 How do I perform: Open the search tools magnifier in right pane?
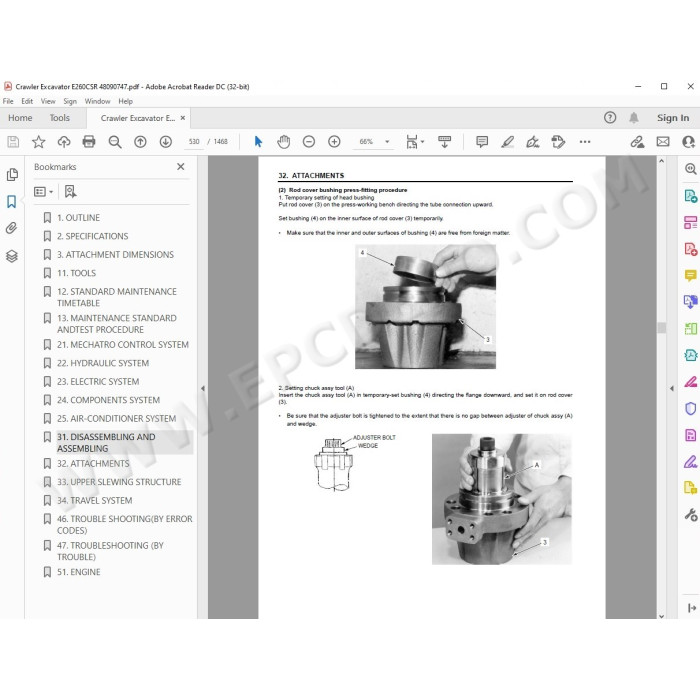[x=690, y=169]
